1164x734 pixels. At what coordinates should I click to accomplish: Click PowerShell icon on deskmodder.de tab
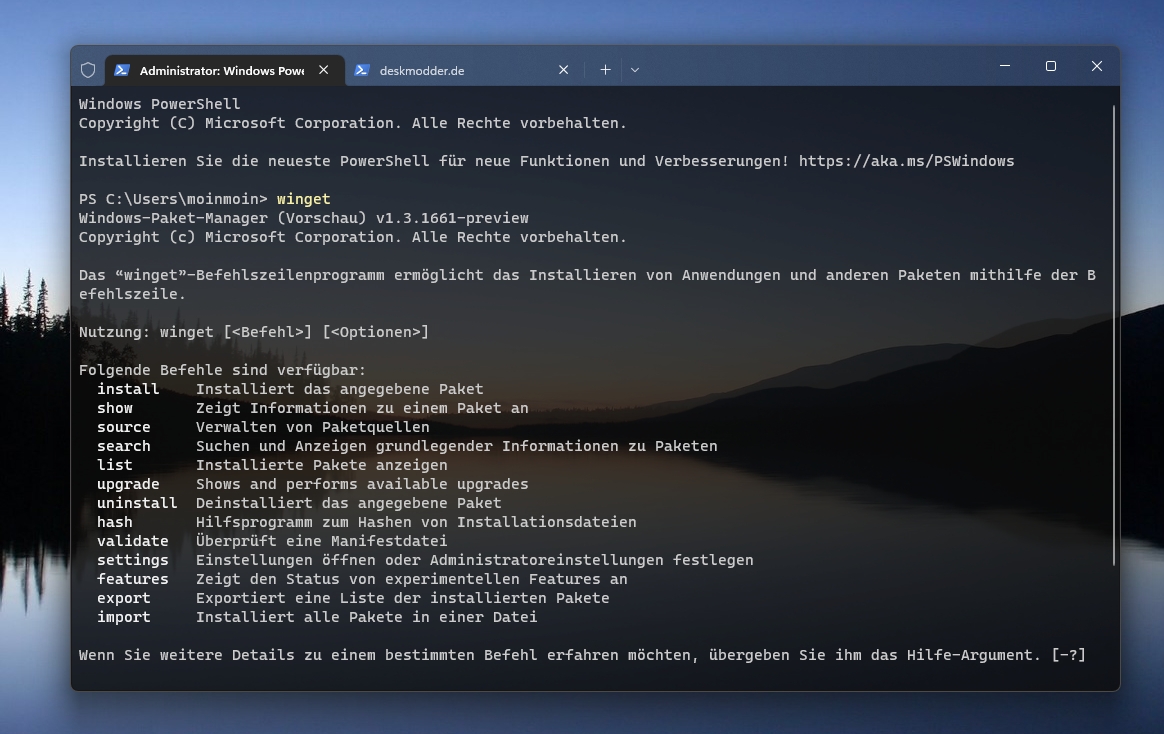tap(362, 70)
